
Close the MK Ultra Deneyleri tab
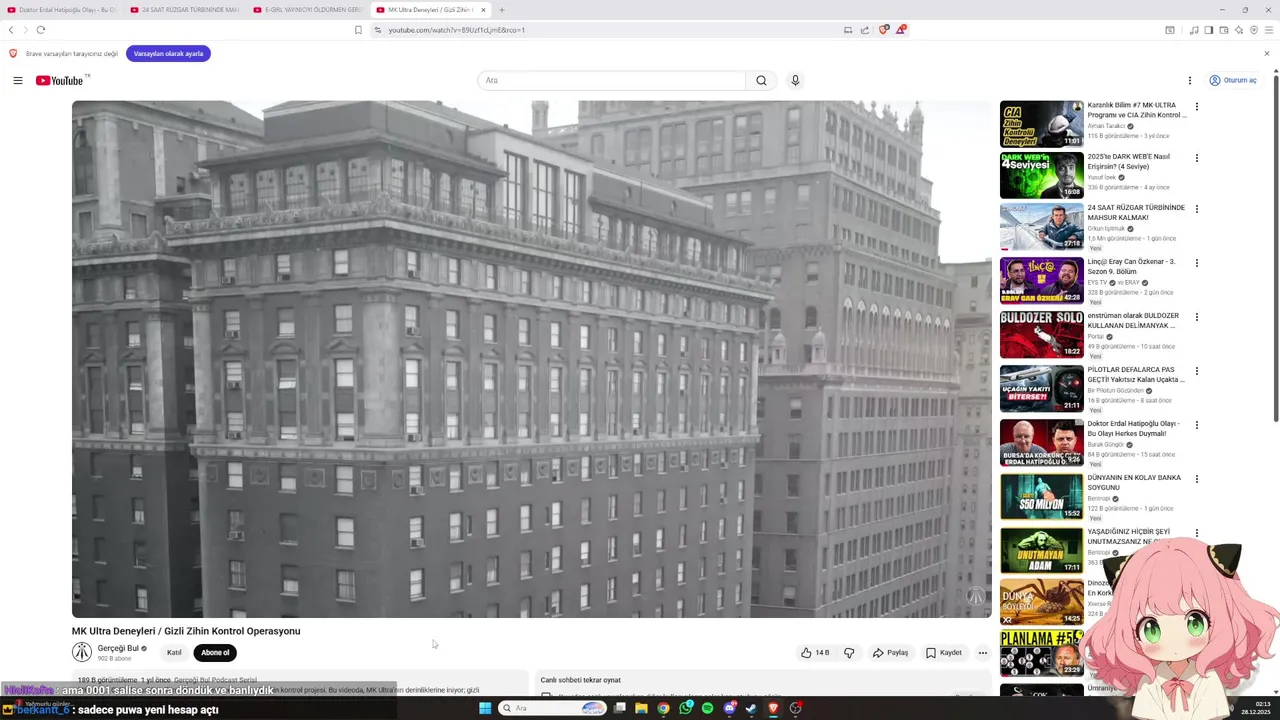[483, 10]
